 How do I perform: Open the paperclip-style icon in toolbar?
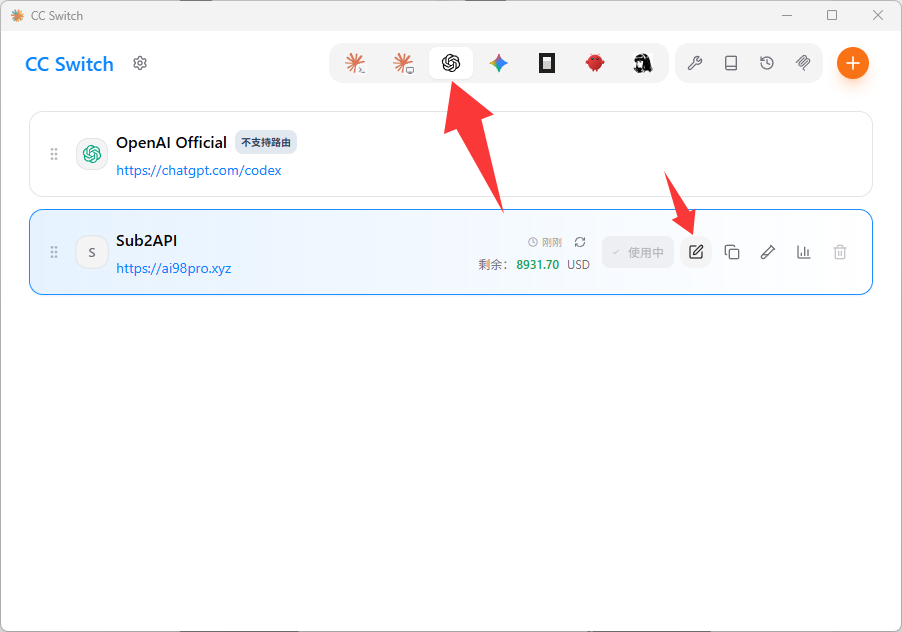(x=803, y=63)
